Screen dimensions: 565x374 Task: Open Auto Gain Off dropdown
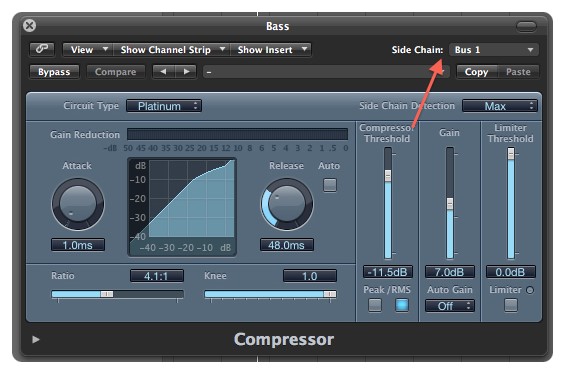pyautogui.click(x=450, y=306)
